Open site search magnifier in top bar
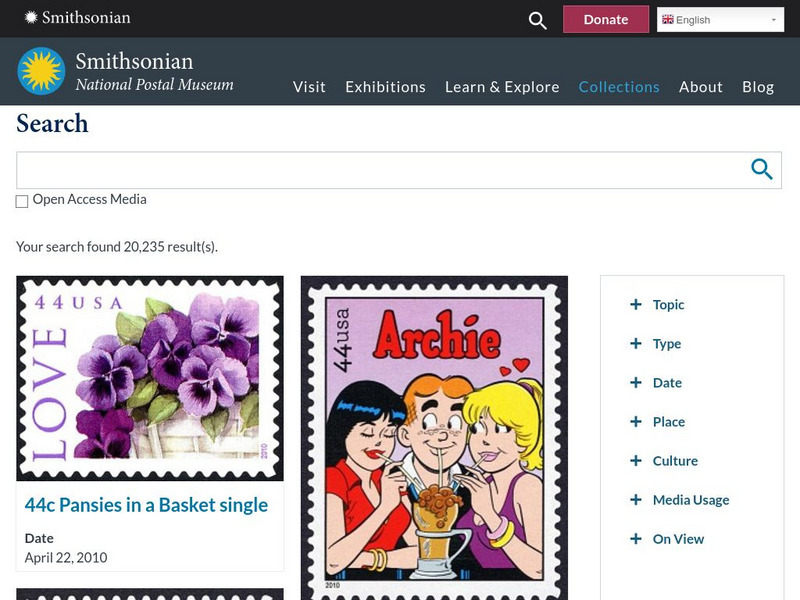Screen dimensions: 800x600 coord(537,20)
